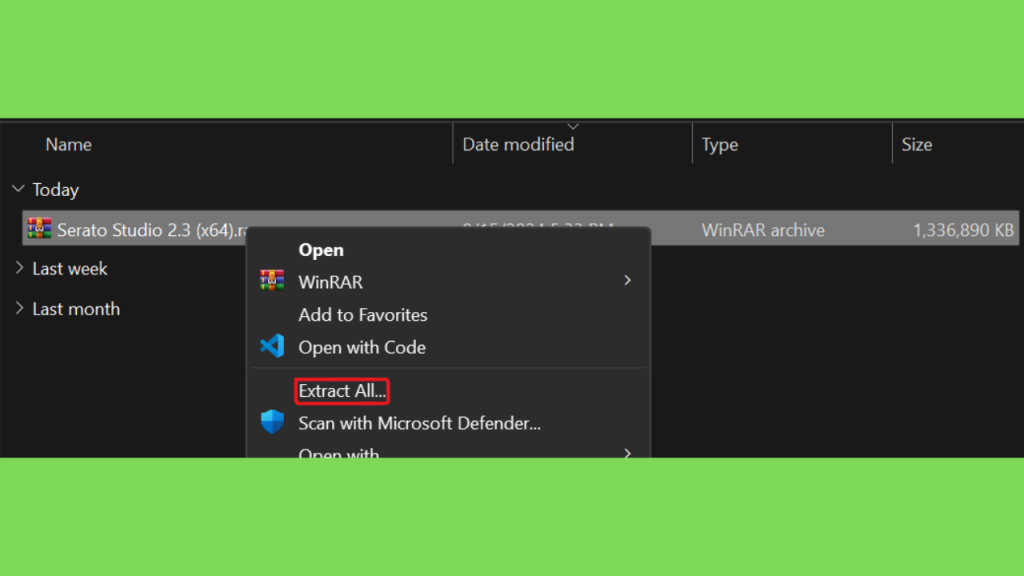Viewport: 1024px width, 576px height.
Task: Choose Scan with Microsoft Defender...
Action: [419, 423]
